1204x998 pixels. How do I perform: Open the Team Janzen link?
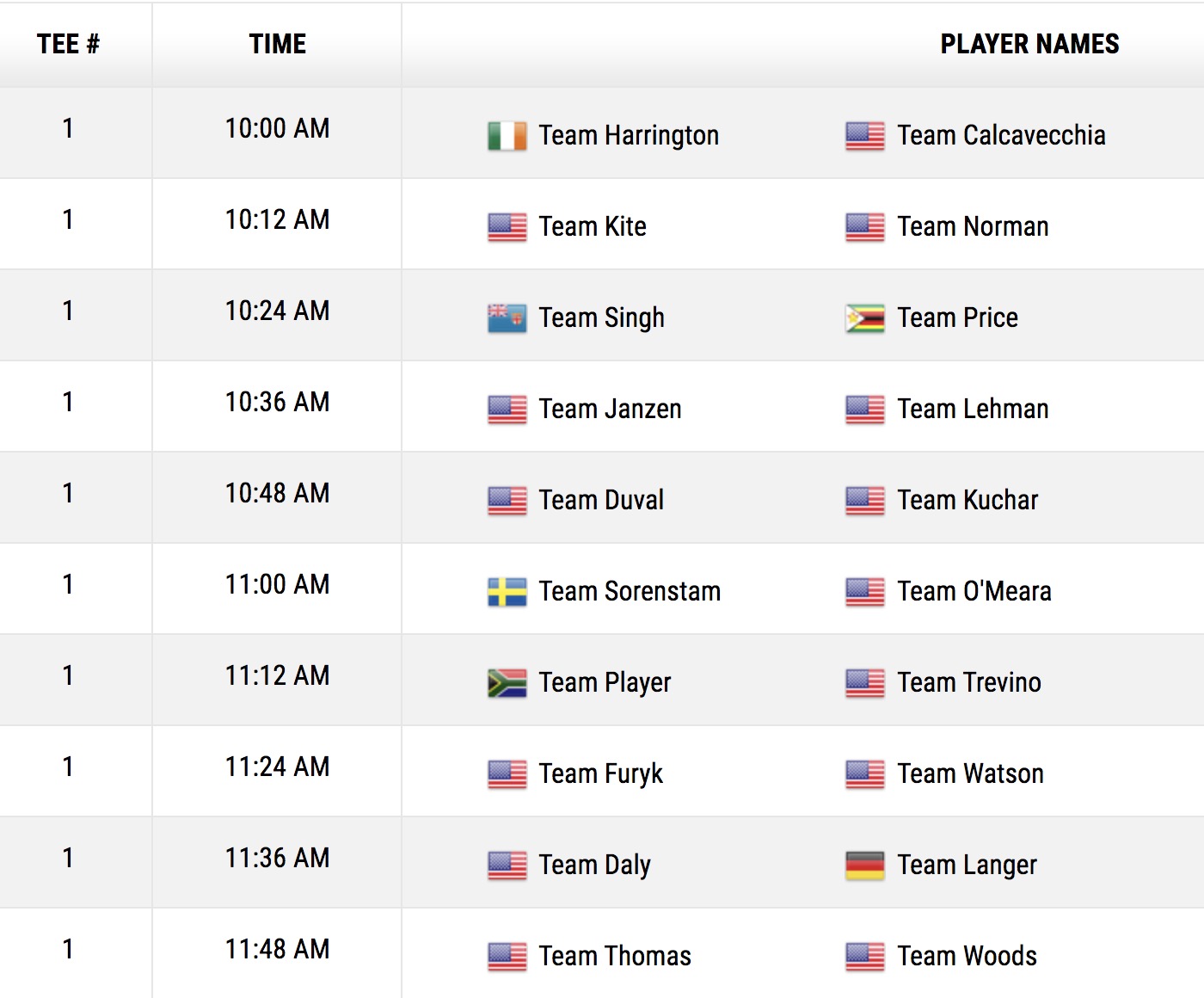coord(610,409)
